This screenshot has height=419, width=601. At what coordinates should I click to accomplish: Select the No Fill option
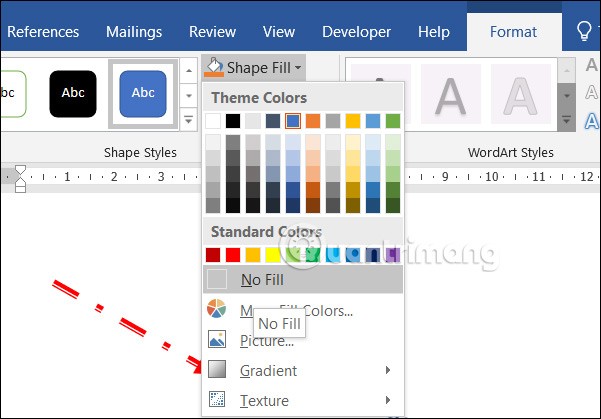(x=262, y=280)
